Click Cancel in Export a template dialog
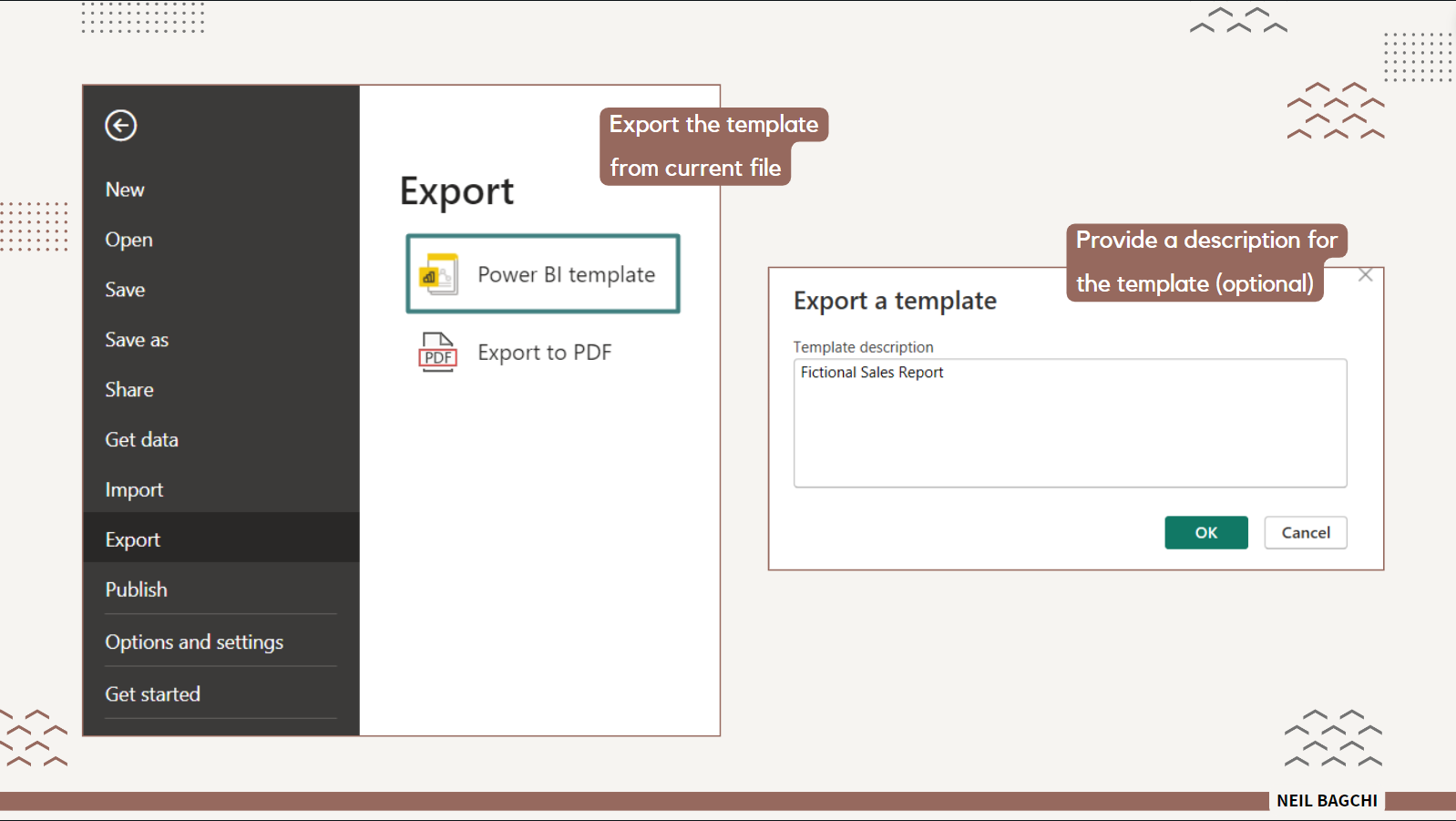1456x821 pixels. [1305, 532]
